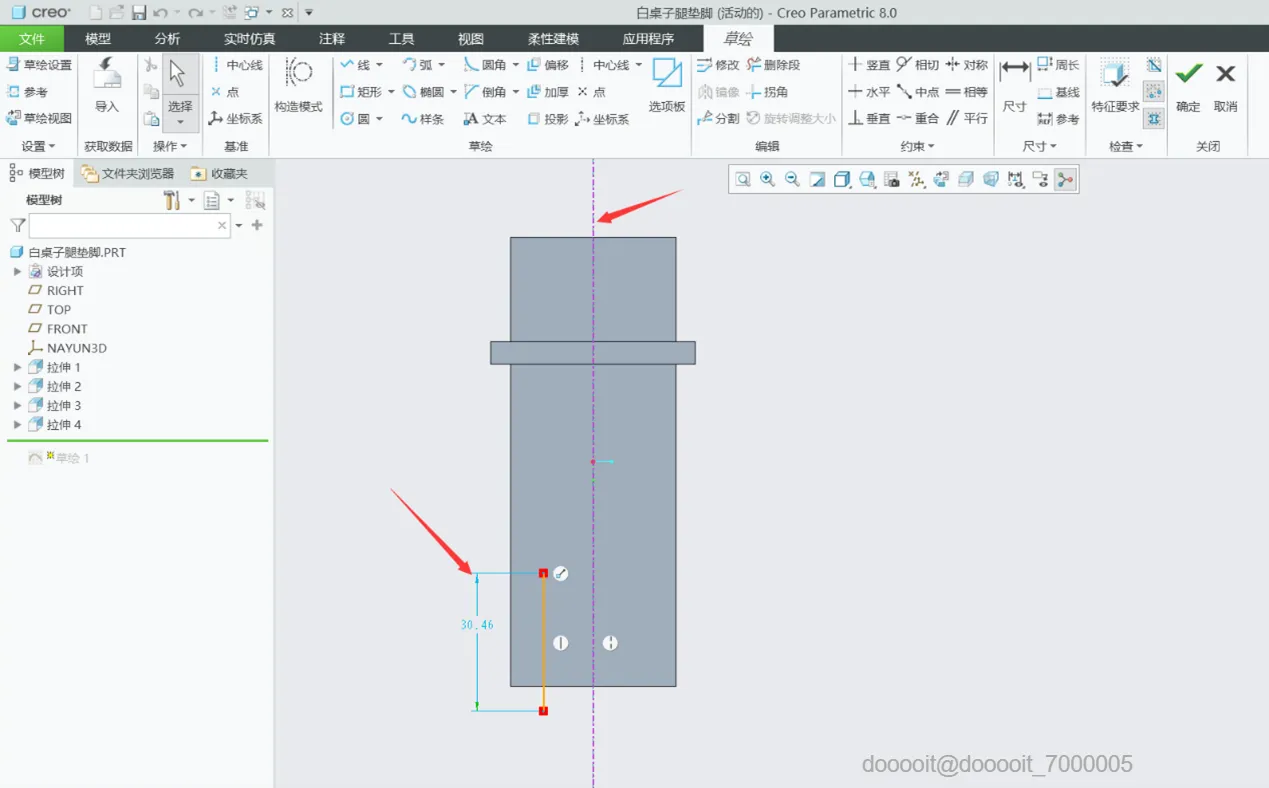Click the refit zoom icon in graphics toolbar

coord(743,179)
